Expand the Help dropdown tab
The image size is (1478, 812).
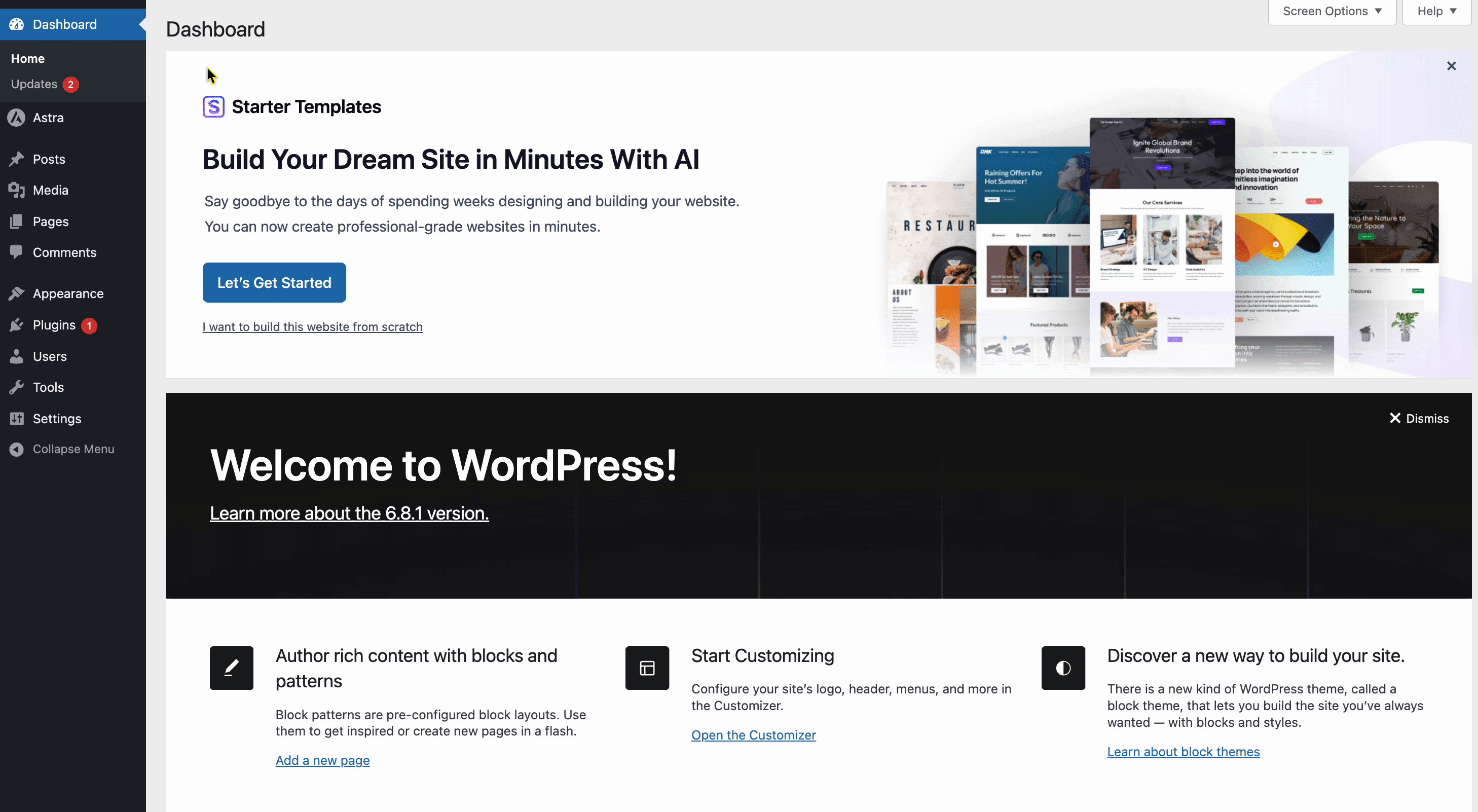[1436, 12]
